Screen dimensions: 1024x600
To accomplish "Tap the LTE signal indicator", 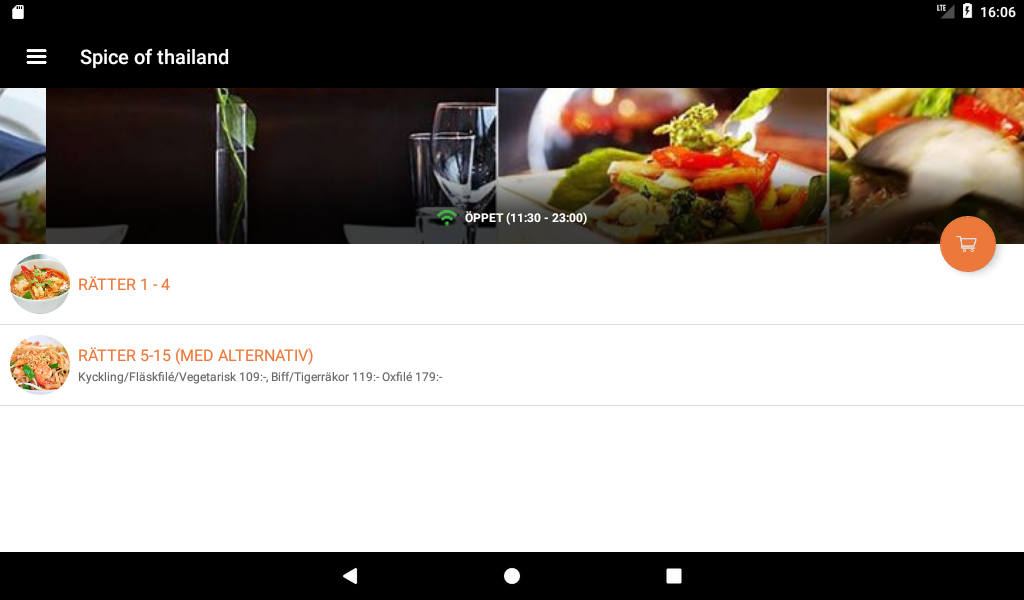I will pos(945,10).
